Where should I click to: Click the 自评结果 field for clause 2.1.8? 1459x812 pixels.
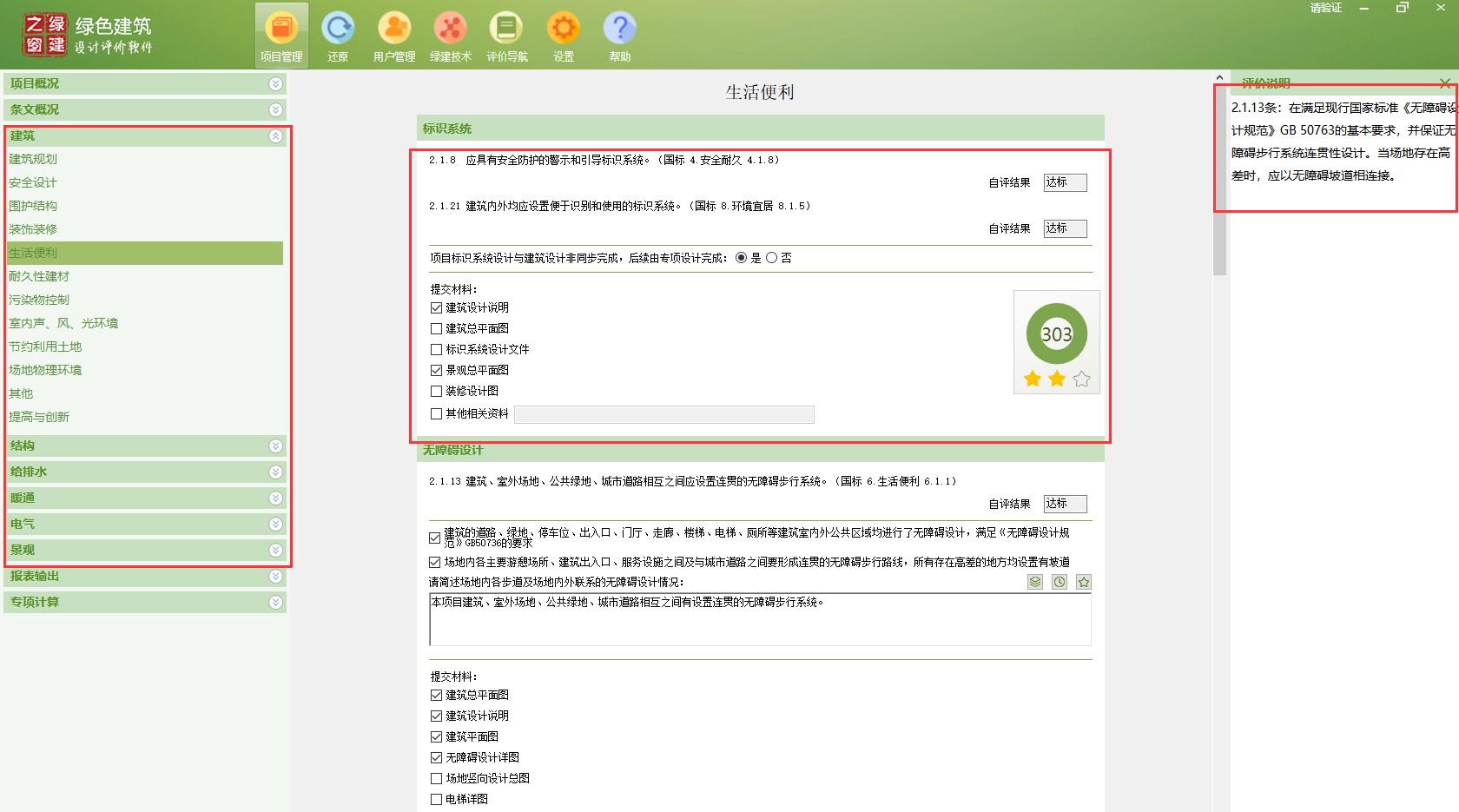click(x=1066, y=182)
